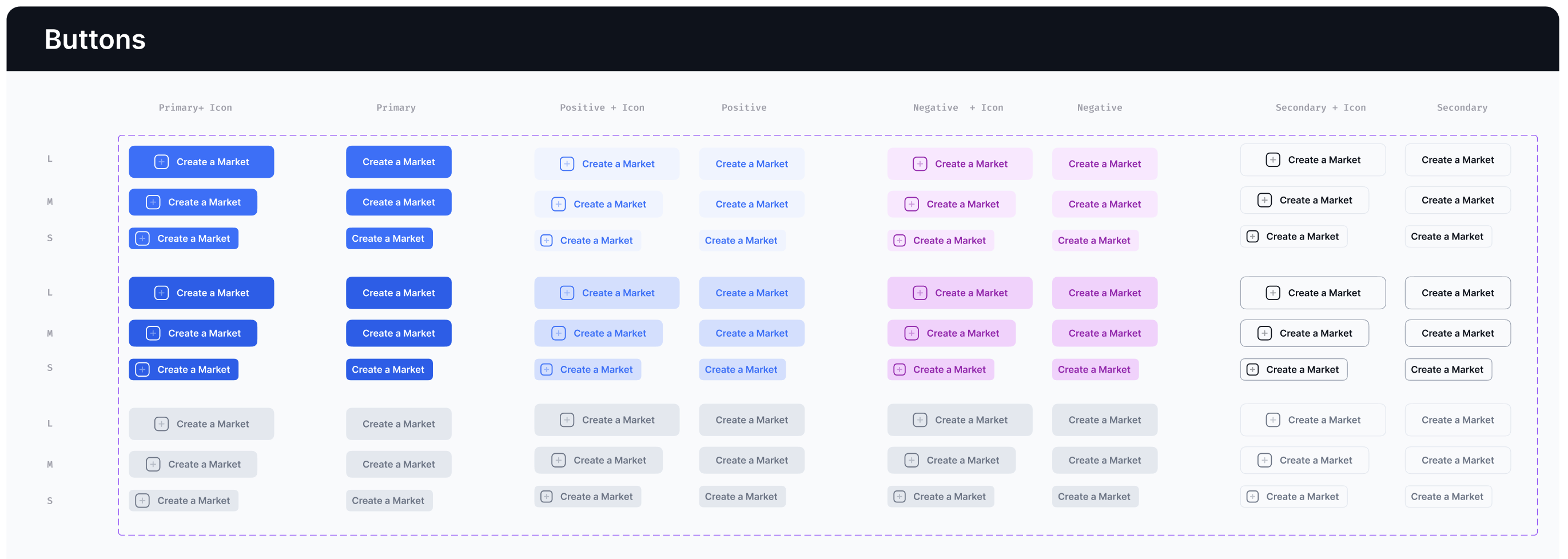Click plus icon in medium default Primary+ Icon button
This screenshot has height=559, width=1568.
pyautogui.click(x=153, y=202)
